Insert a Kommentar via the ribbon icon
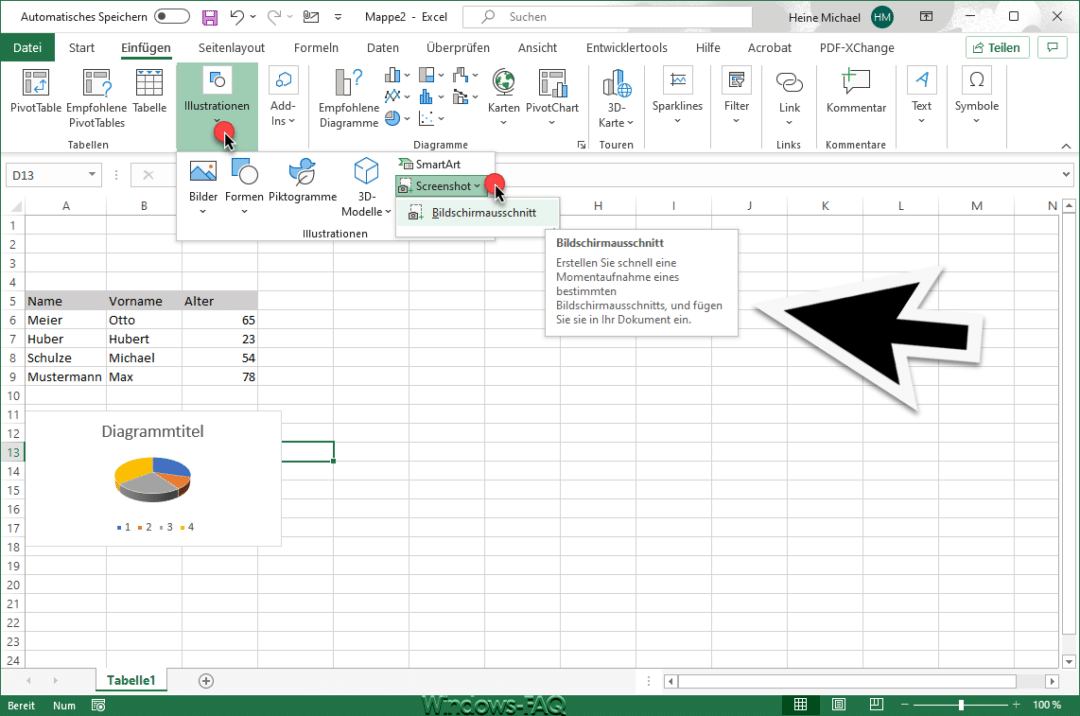Screen dimensions: 1080x716 pos(855,81)
